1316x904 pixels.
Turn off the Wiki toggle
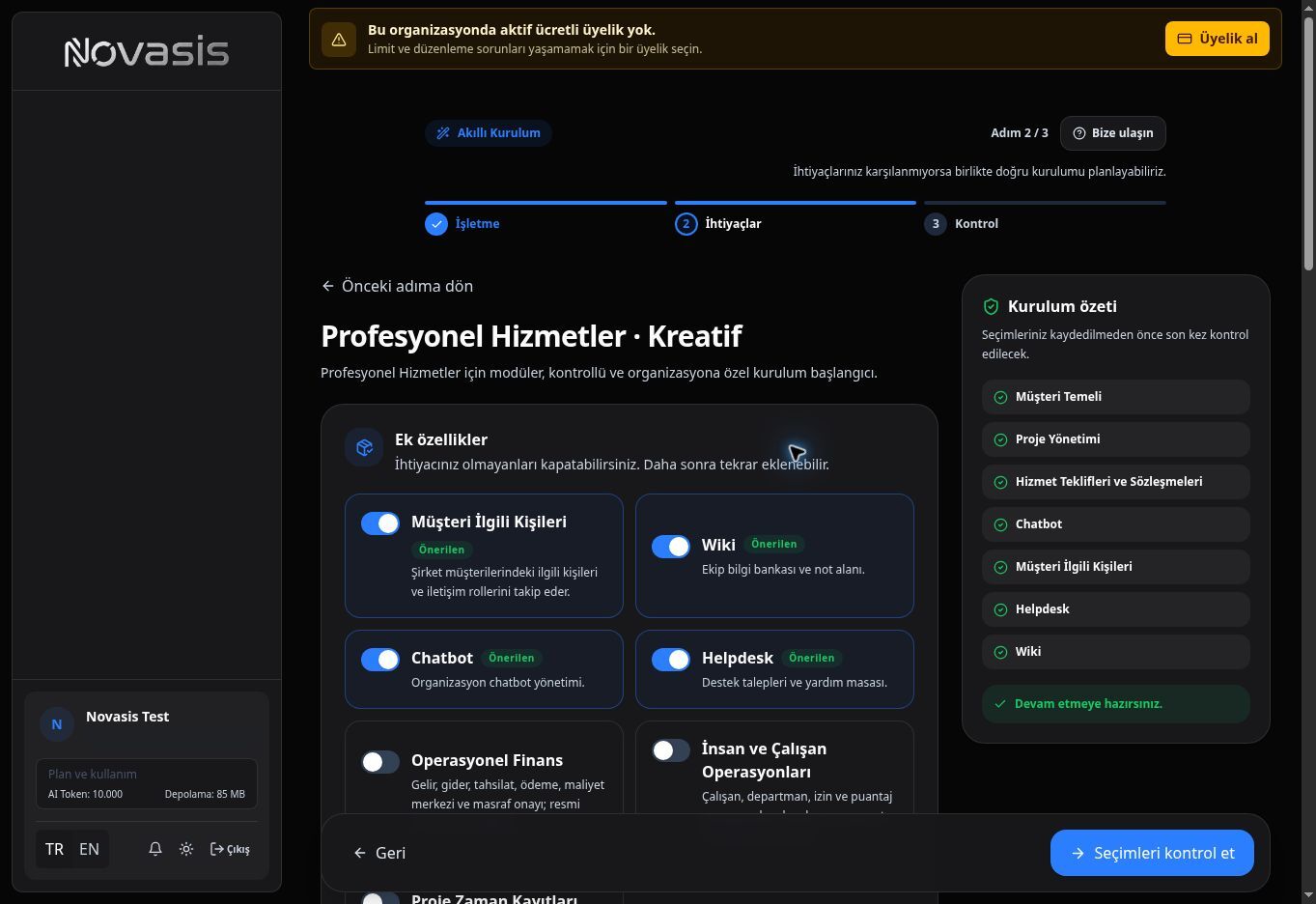coord(671,547)
